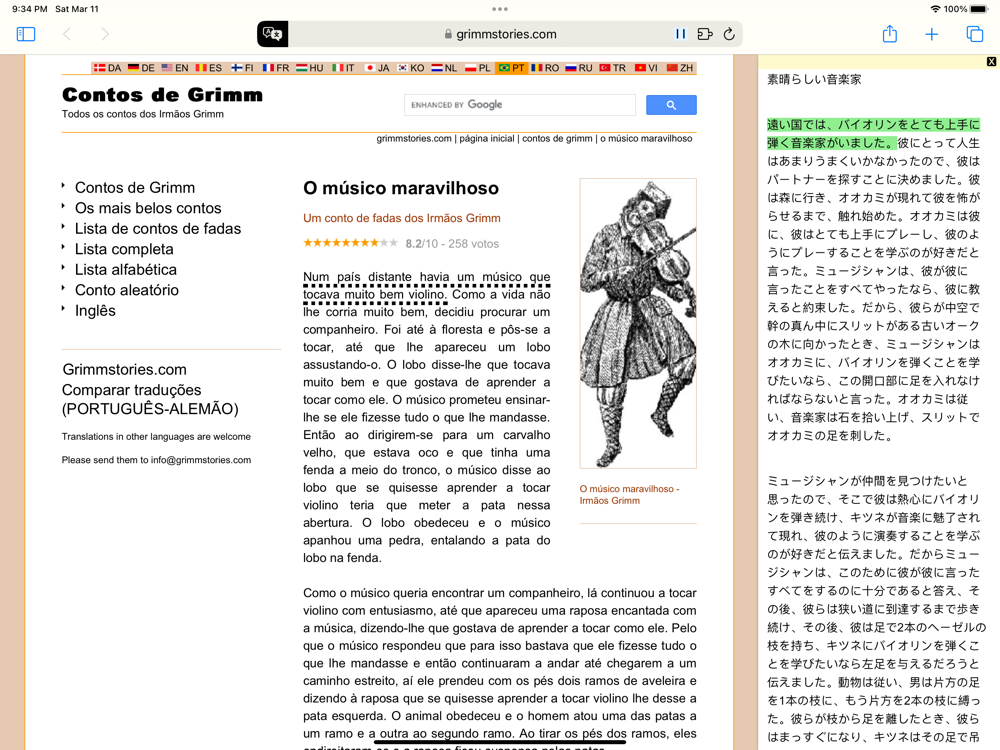Click the blue search magnifier button

671,105
